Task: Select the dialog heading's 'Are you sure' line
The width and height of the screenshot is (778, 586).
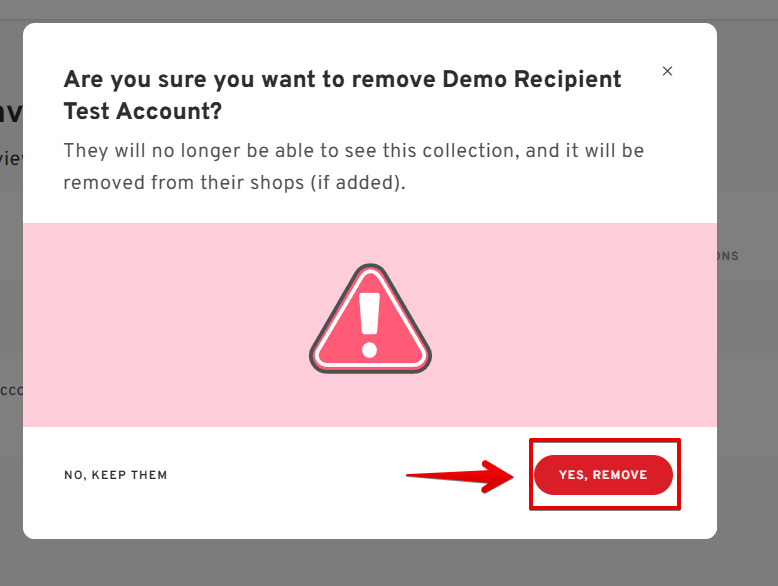Action: coord(342,79)
